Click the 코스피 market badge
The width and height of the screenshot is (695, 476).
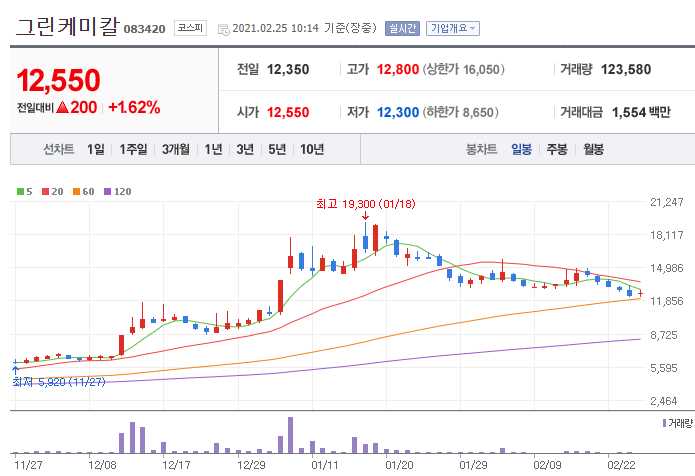point(191,28)
